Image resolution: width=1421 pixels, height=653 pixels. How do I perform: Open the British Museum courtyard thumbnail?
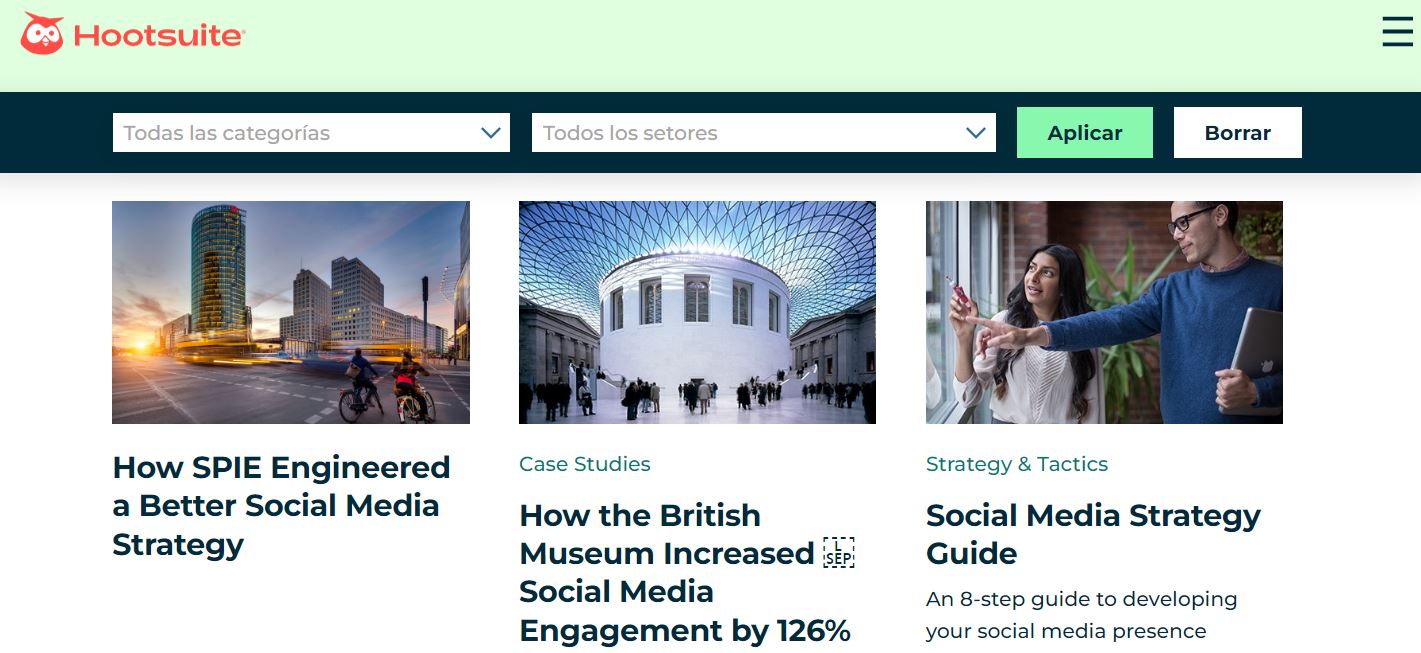click(697, 312)
